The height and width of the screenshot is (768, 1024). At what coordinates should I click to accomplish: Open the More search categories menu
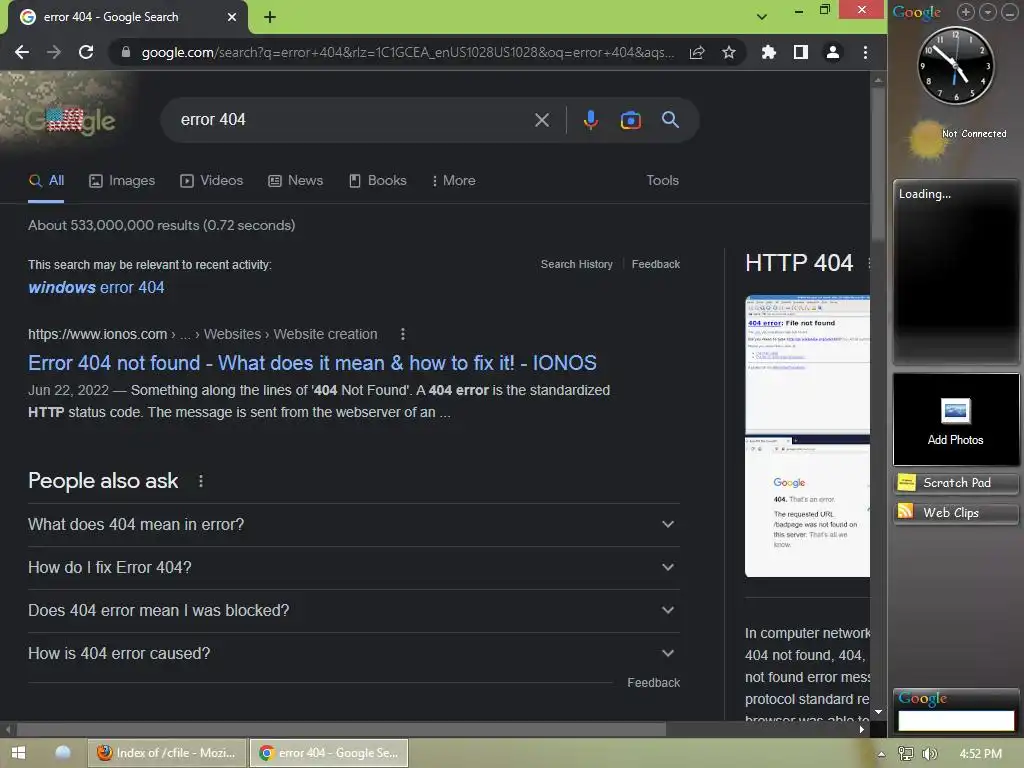[x=453, y=181]
